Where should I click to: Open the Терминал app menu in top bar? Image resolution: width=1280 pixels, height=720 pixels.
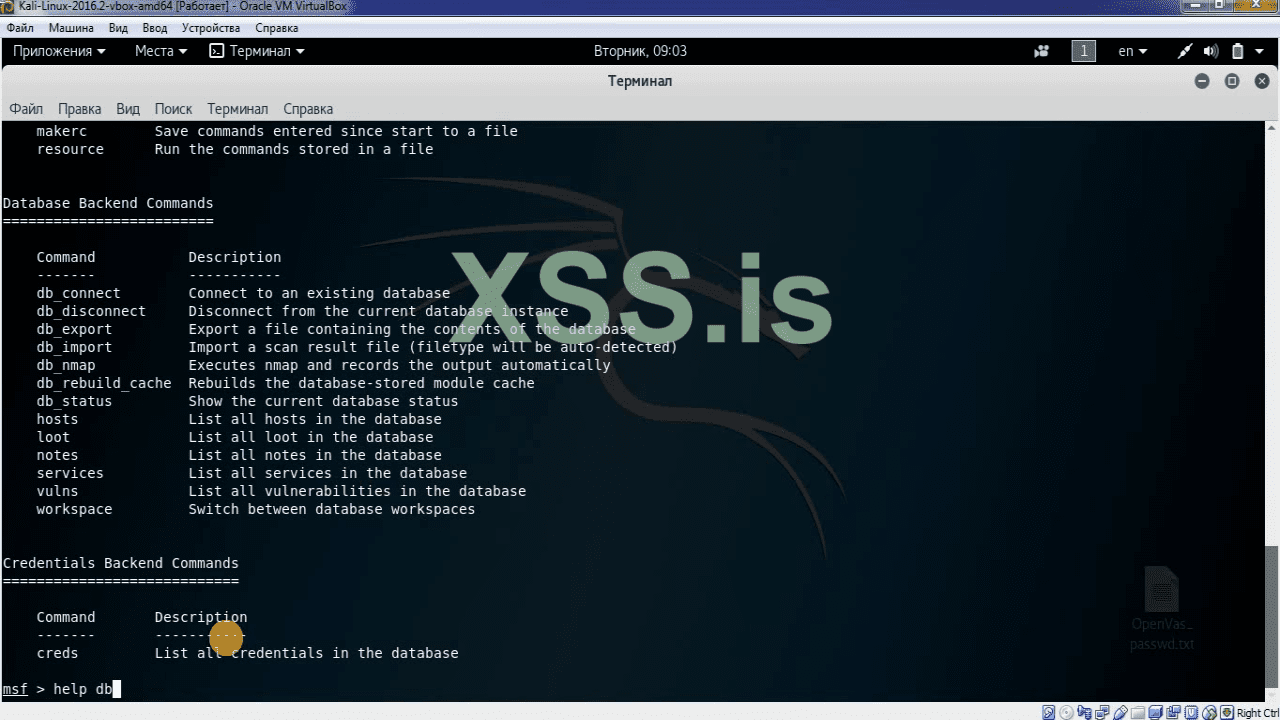(257, 51)
